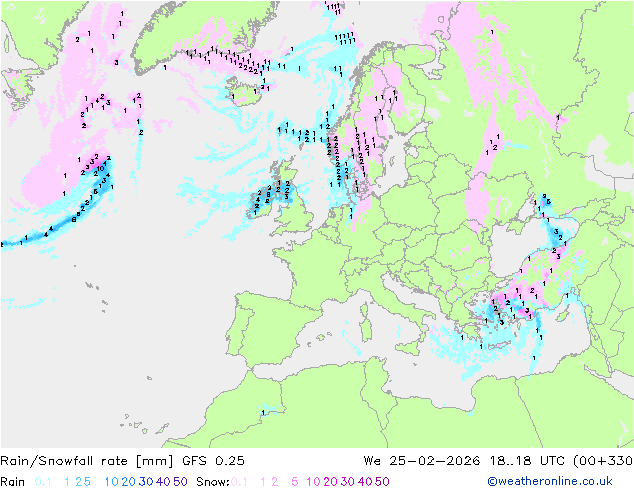Click the "Snow:" legend heading
Screen dimensions: 634x490
coord(213,482)
